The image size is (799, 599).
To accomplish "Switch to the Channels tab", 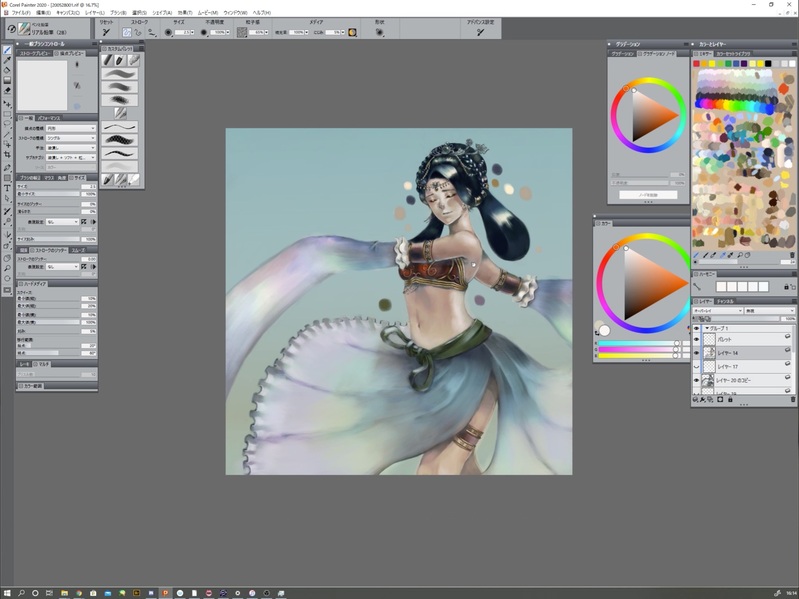I will point(725,302).
